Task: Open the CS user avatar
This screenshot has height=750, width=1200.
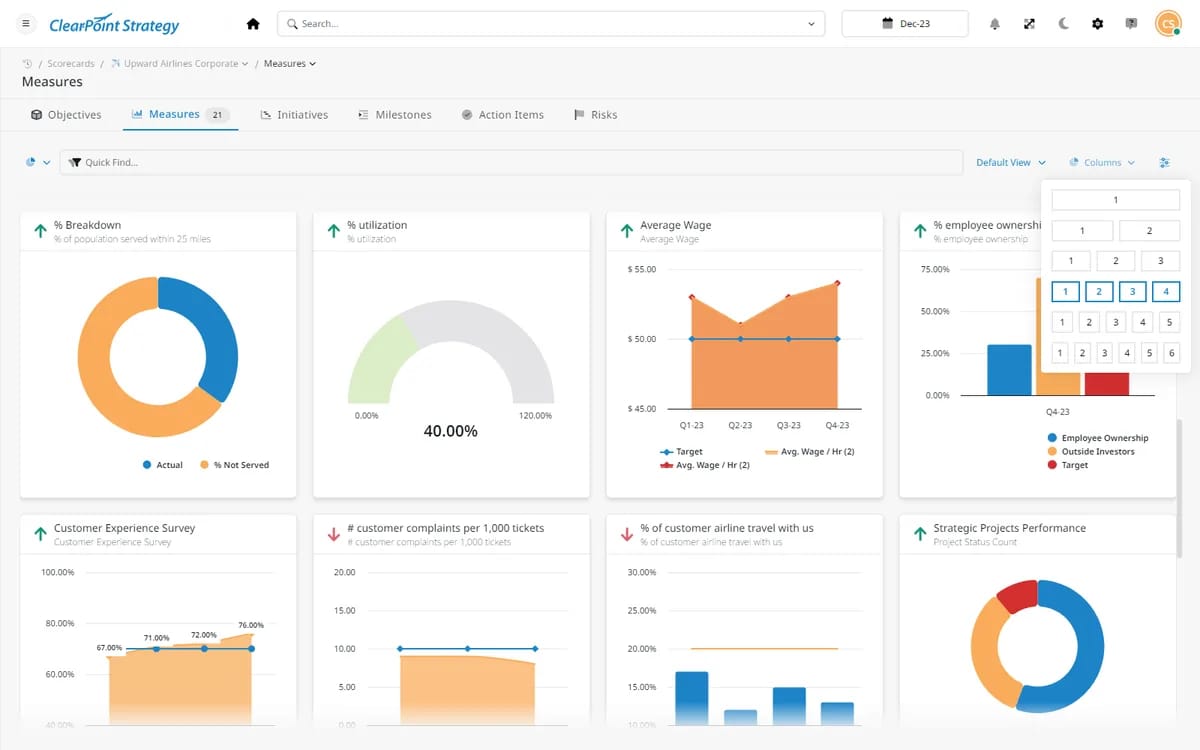Action: click(x=1167, y=24)
